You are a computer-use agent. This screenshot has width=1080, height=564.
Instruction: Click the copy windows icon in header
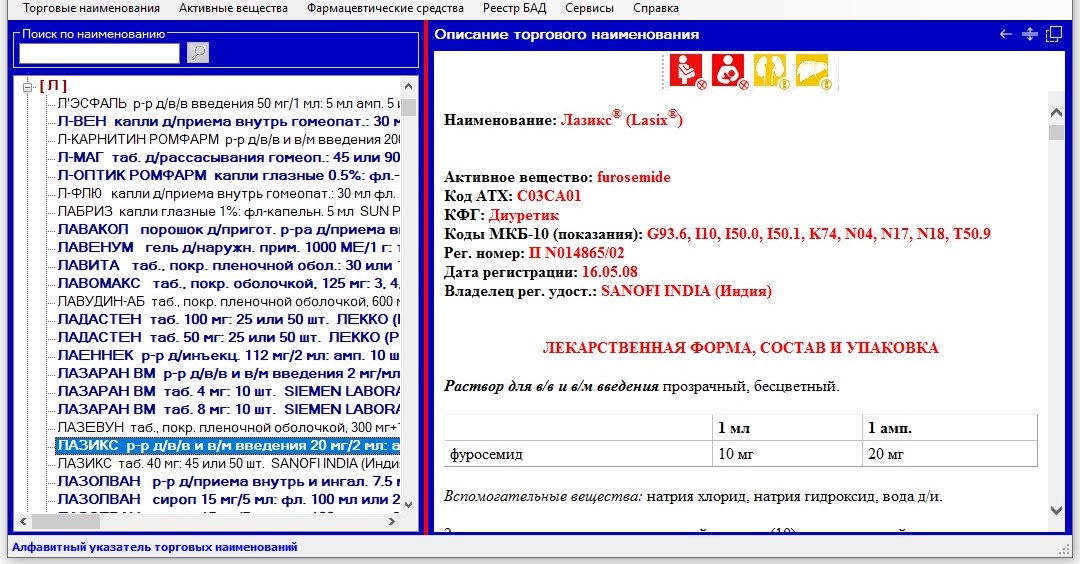[x=1054, y=34]
